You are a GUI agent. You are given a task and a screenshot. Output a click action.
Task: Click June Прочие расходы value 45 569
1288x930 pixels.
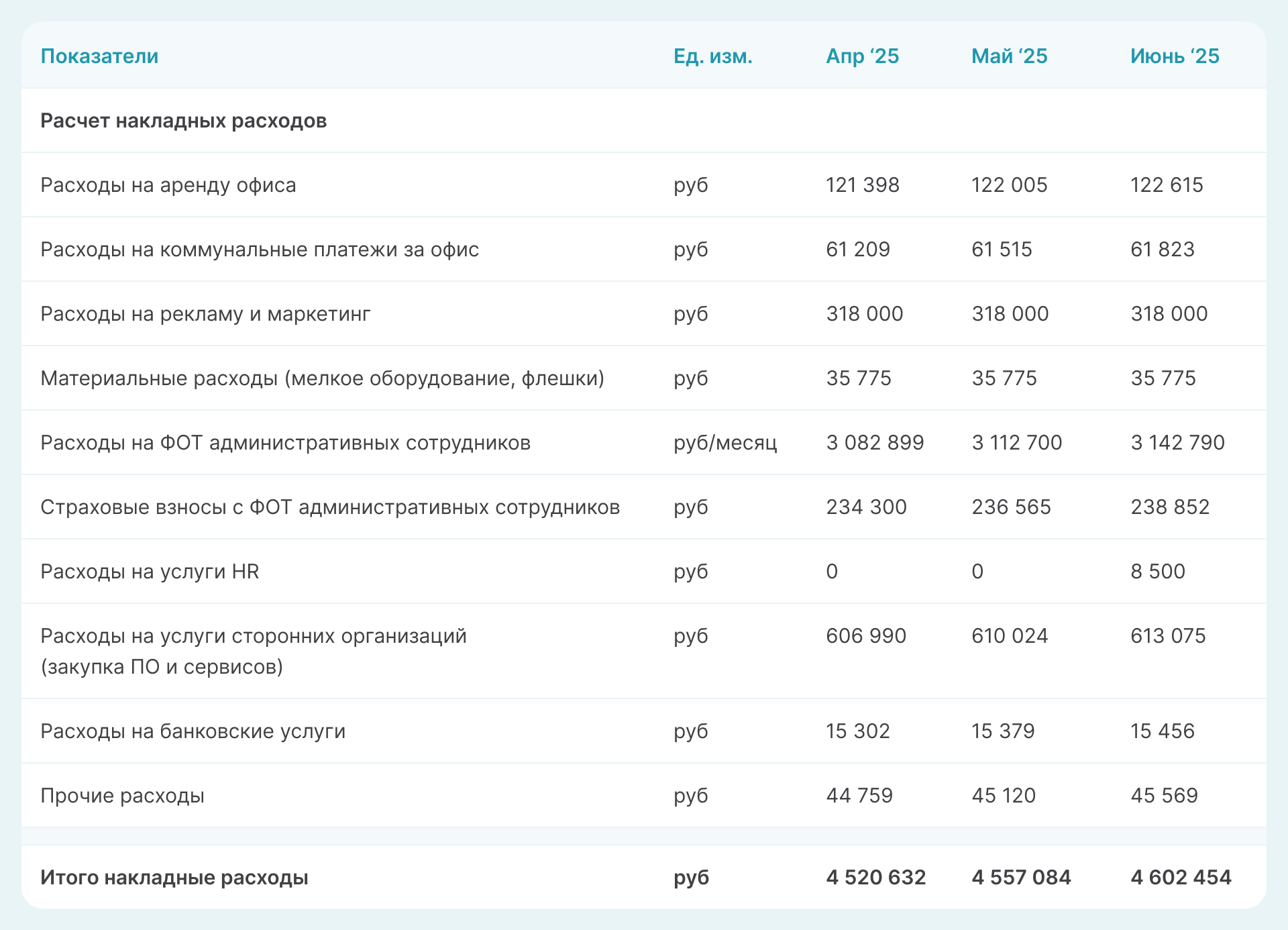pyautogui.click(x=1164, y=796)
